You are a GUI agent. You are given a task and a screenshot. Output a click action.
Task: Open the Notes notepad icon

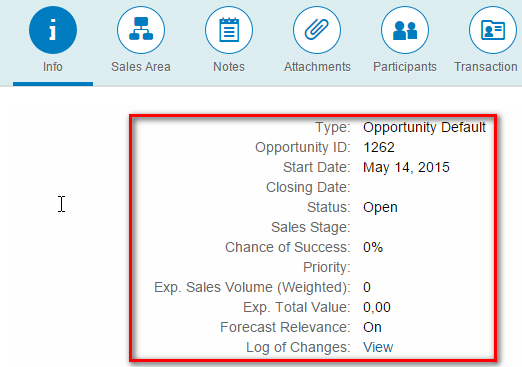229,30
